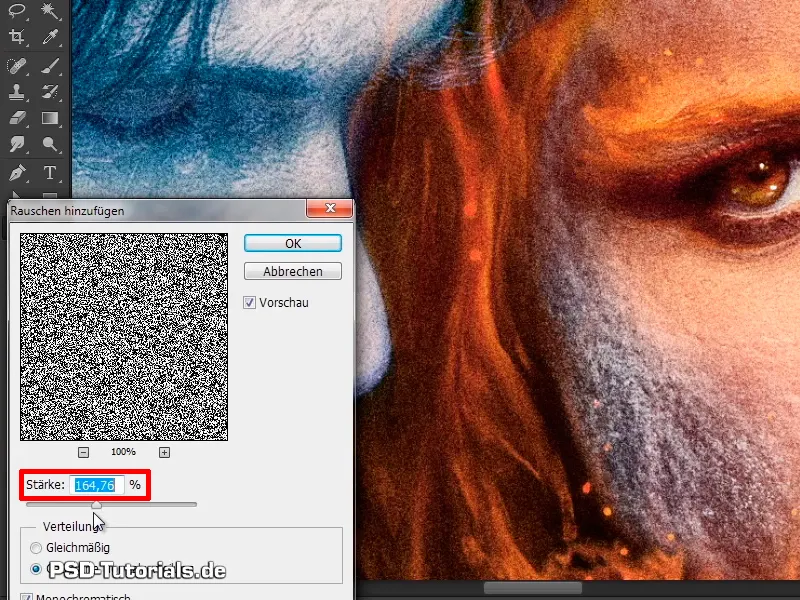
Task: Select the Pen tool
Action: (17, 173)
